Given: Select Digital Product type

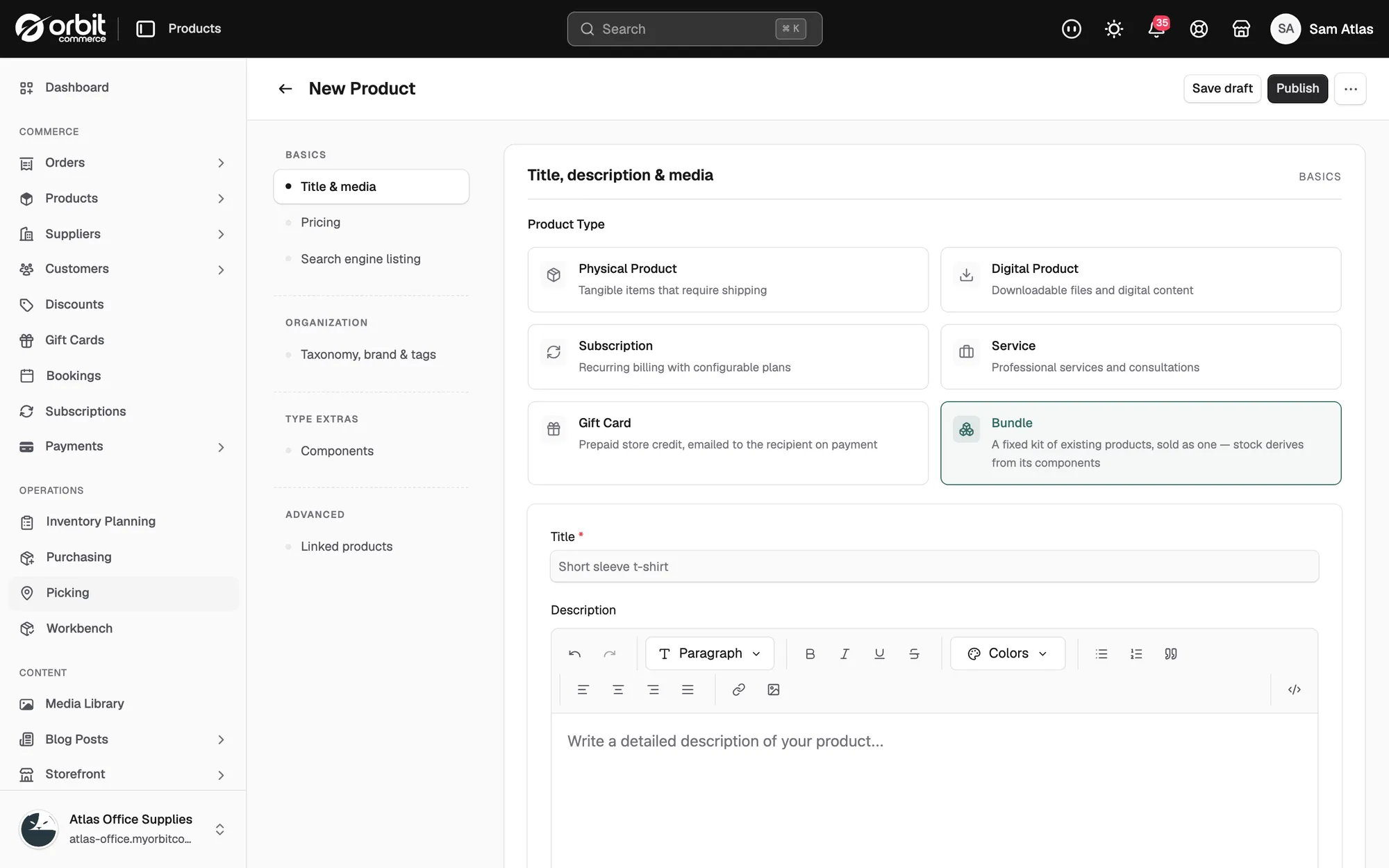Looking at the screenshot, I should click(1140, 280).
